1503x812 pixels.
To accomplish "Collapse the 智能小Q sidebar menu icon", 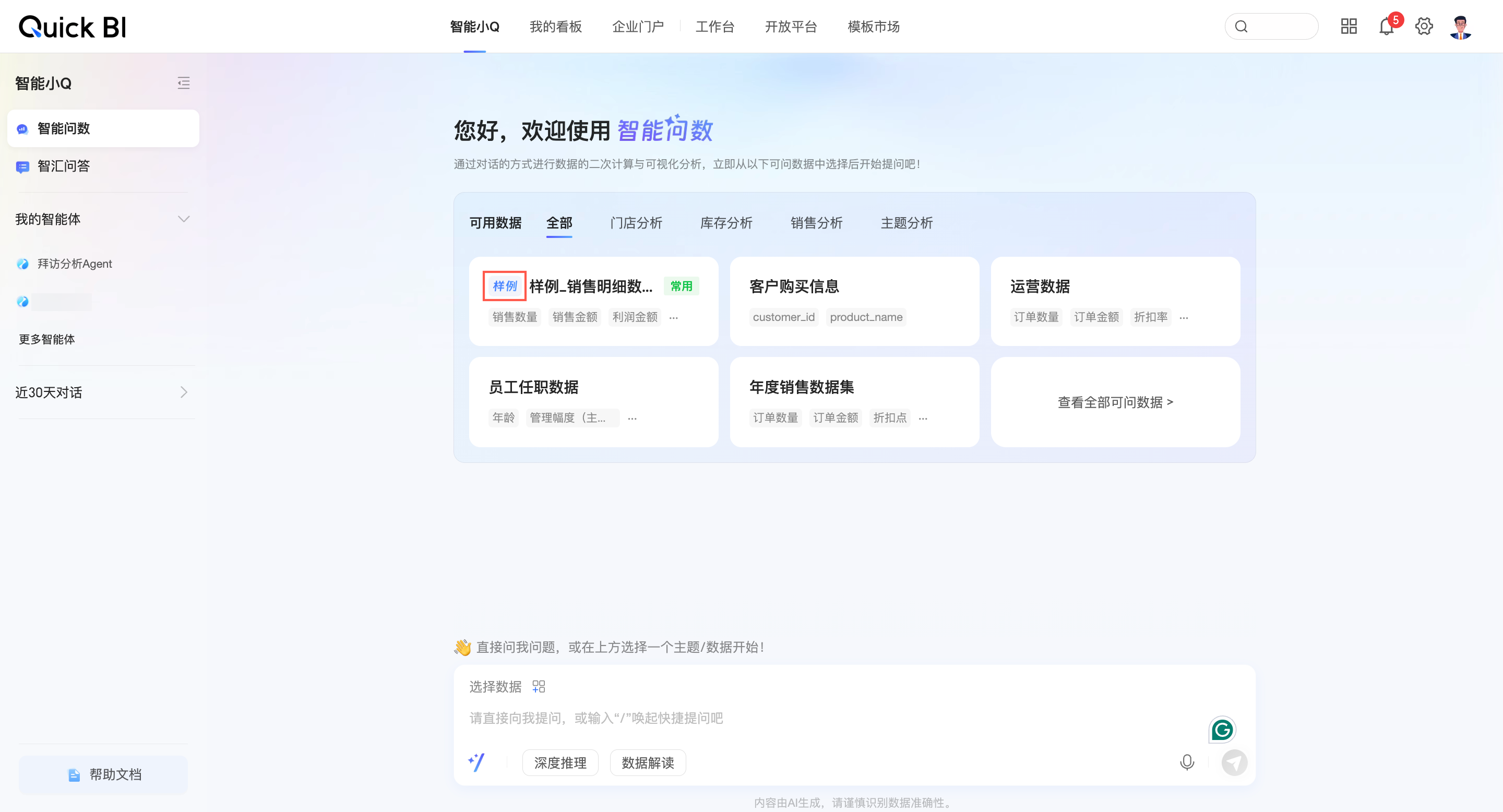I will click(x=184, y=83).
